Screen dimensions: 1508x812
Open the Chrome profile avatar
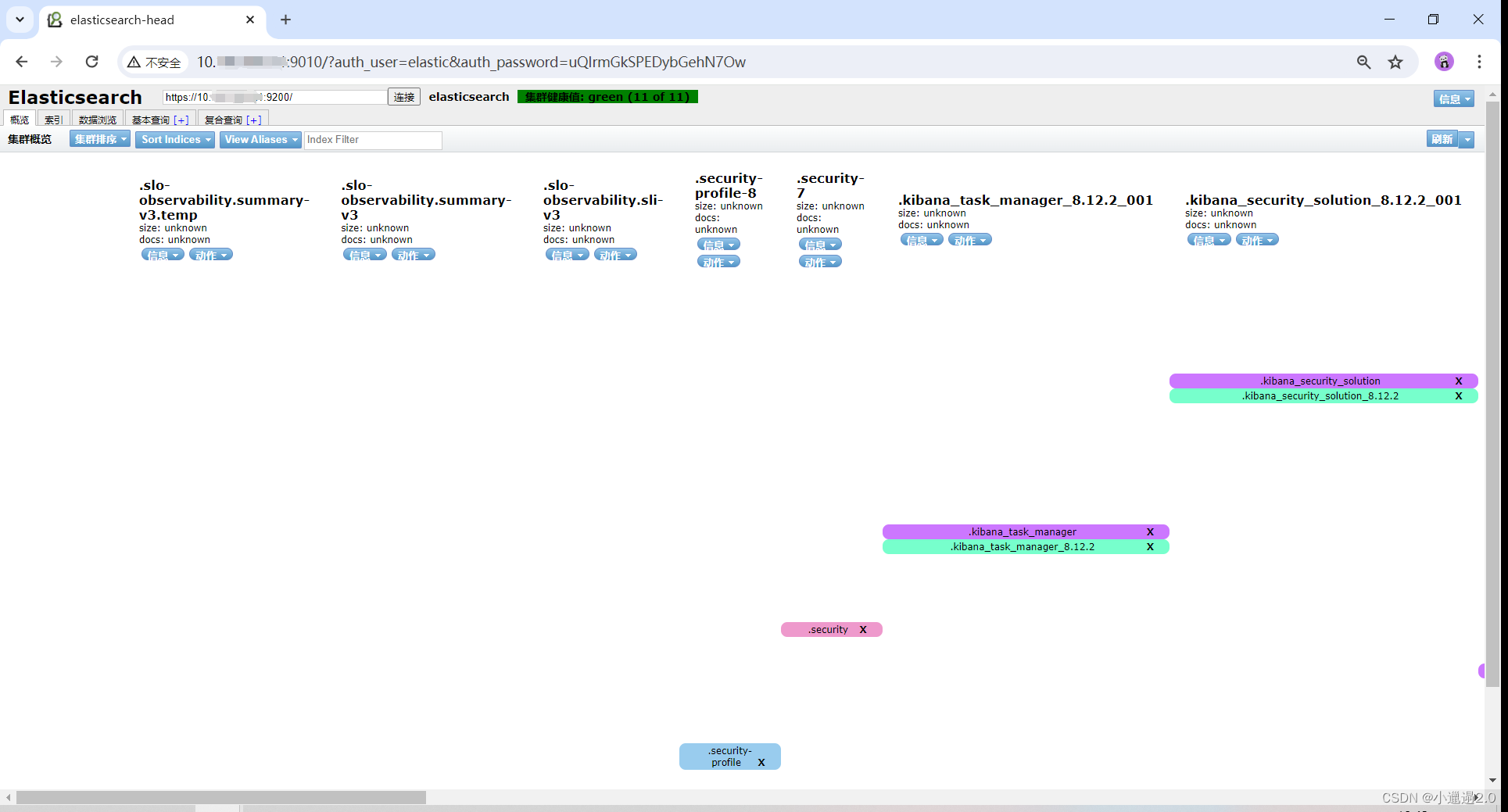[1444, 62]
